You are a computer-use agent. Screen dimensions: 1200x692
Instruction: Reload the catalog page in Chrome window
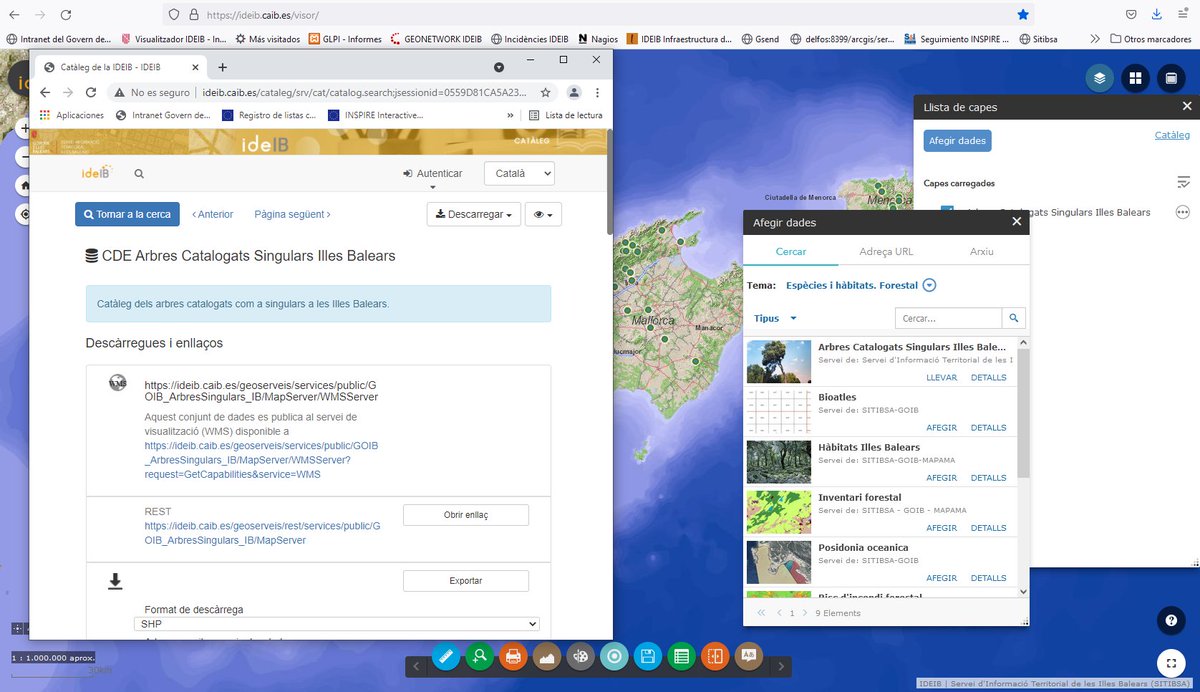[x=91, y=92]
